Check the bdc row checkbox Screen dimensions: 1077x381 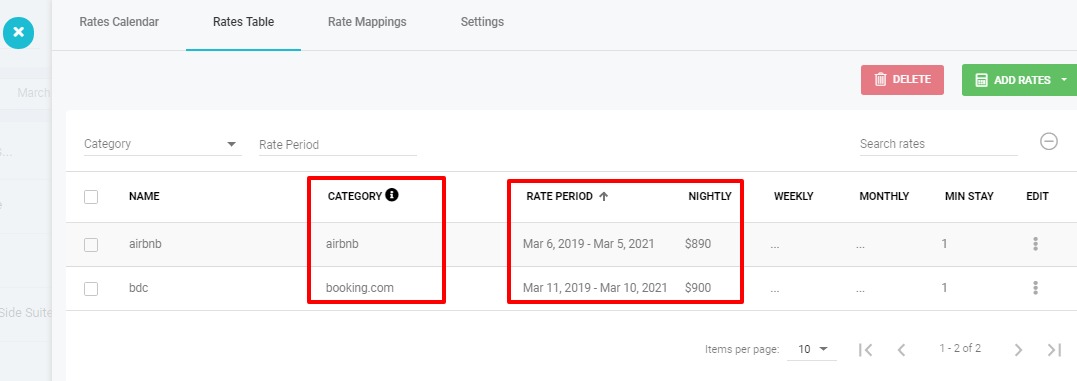coord(91,289)
